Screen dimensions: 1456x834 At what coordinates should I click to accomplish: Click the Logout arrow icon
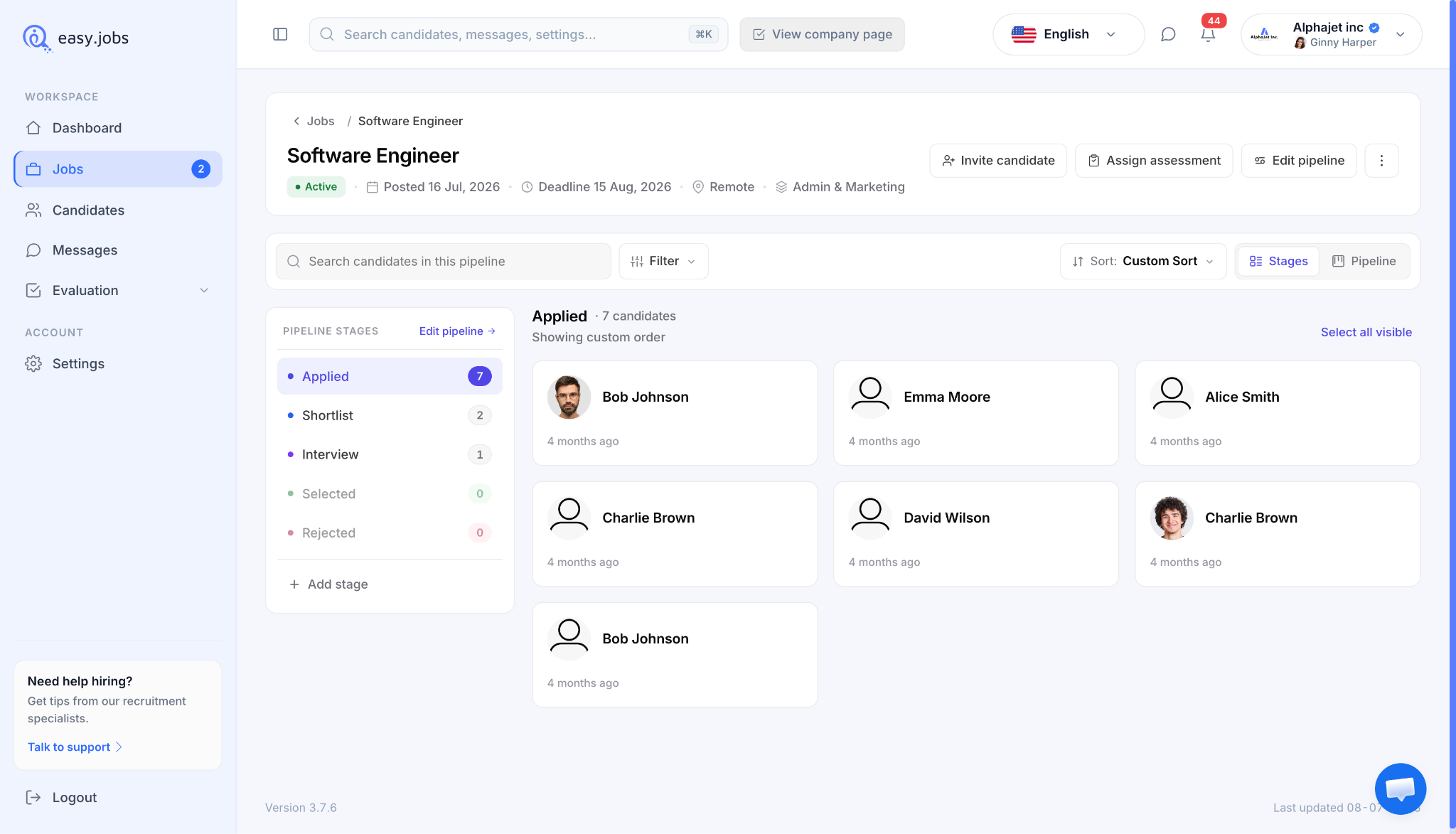point(33,797)
